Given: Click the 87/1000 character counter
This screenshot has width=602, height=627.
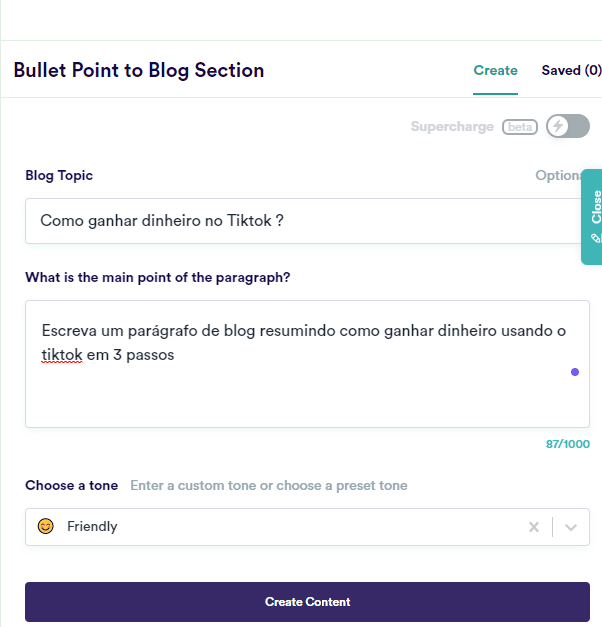Looking at the screenshot, I should click(567, 443).
